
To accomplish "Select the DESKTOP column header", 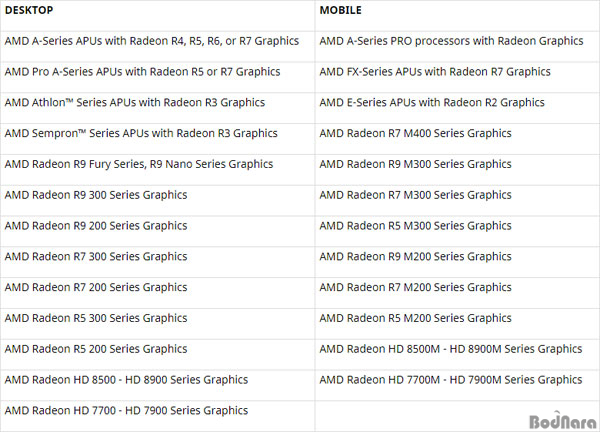I will coord(29,10).
